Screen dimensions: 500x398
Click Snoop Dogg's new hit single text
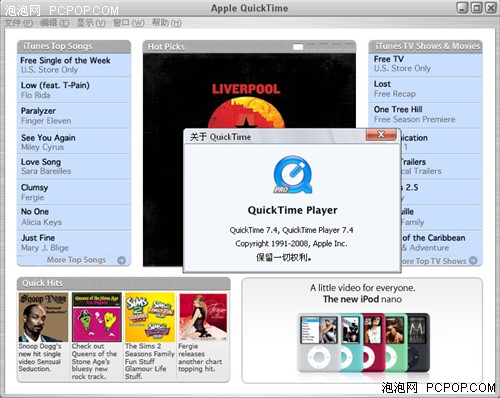pos(40,358)
